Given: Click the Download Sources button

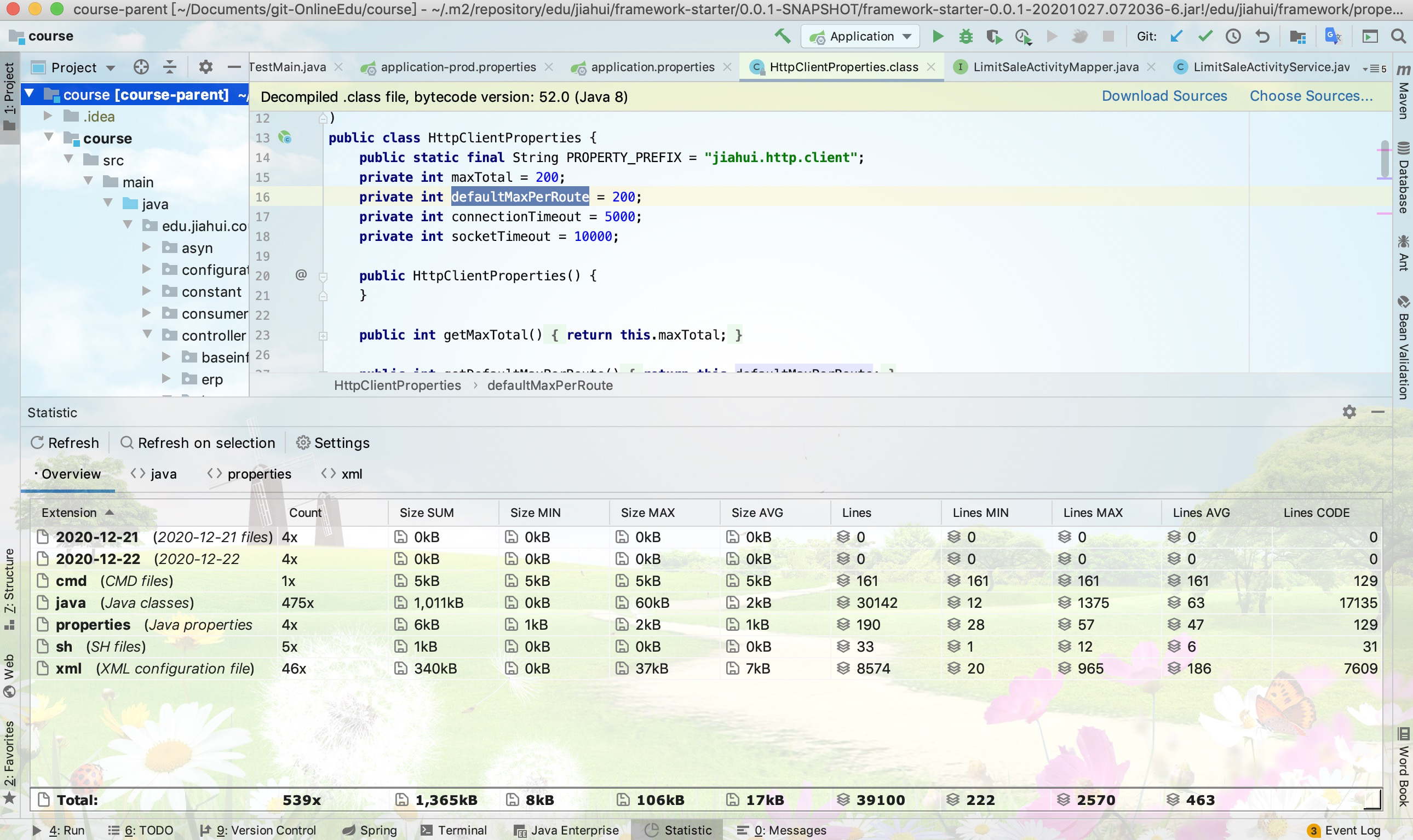Looking at the screenshot, I should (x=1163, y=96).
